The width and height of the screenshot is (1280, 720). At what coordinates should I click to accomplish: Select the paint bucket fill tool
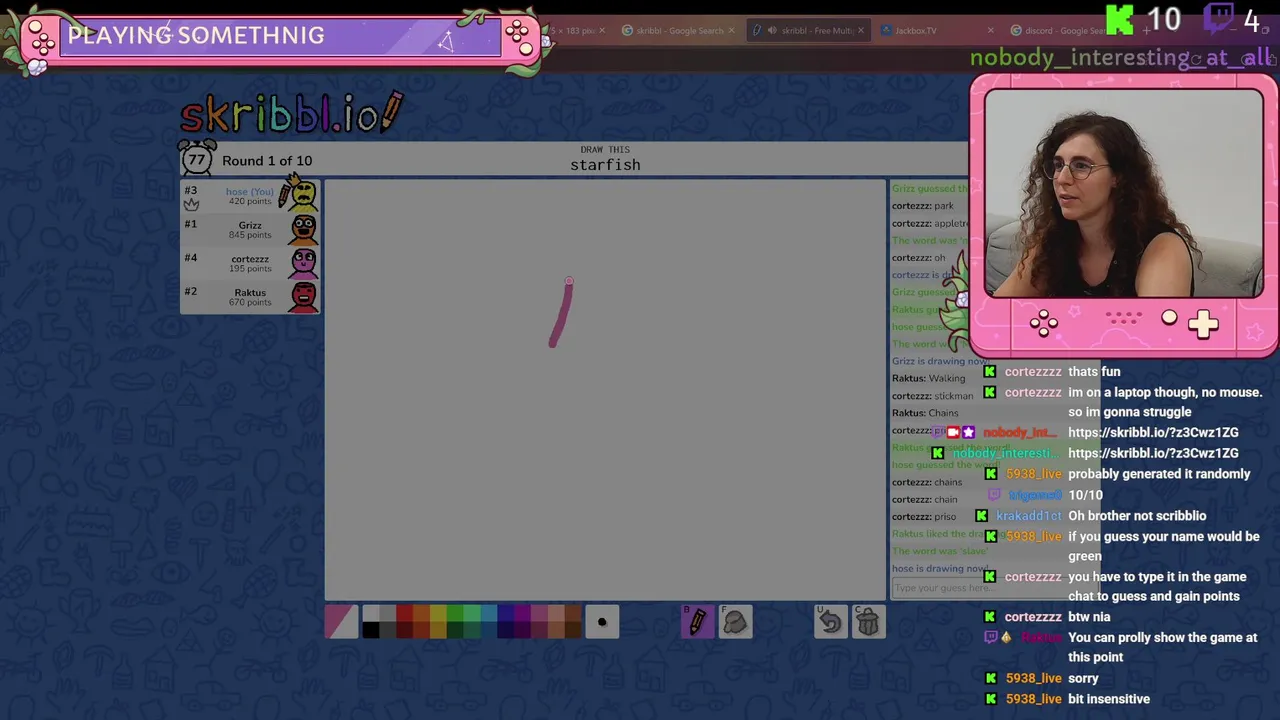(735, 622)
